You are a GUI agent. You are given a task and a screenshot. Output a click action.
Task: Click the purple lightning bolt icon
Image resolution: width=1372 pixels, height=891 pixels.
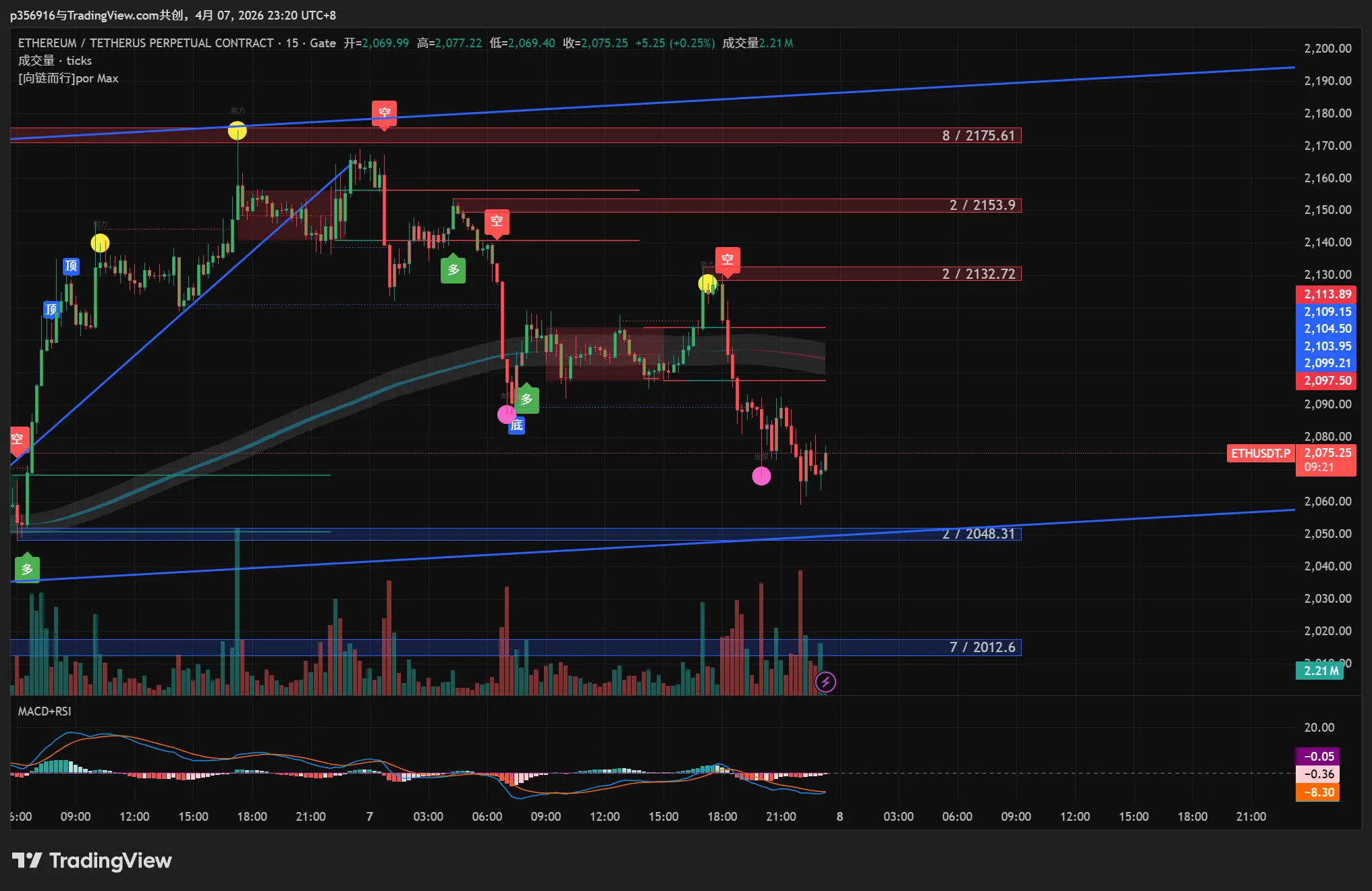[825, 682]
